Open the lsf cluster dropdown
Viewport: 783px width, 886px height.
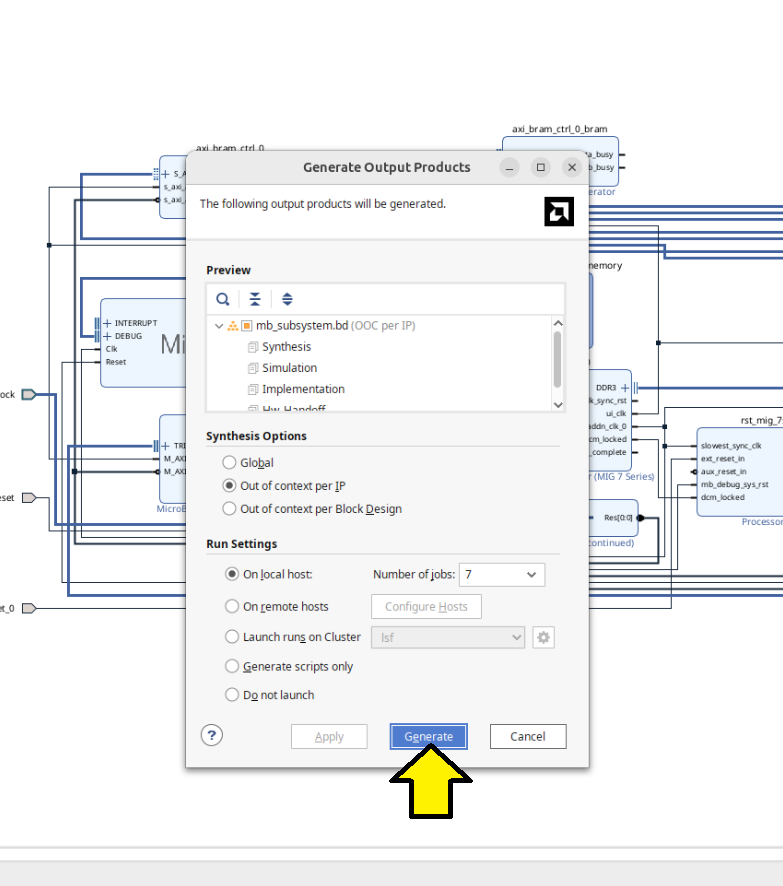pos(448,637)
